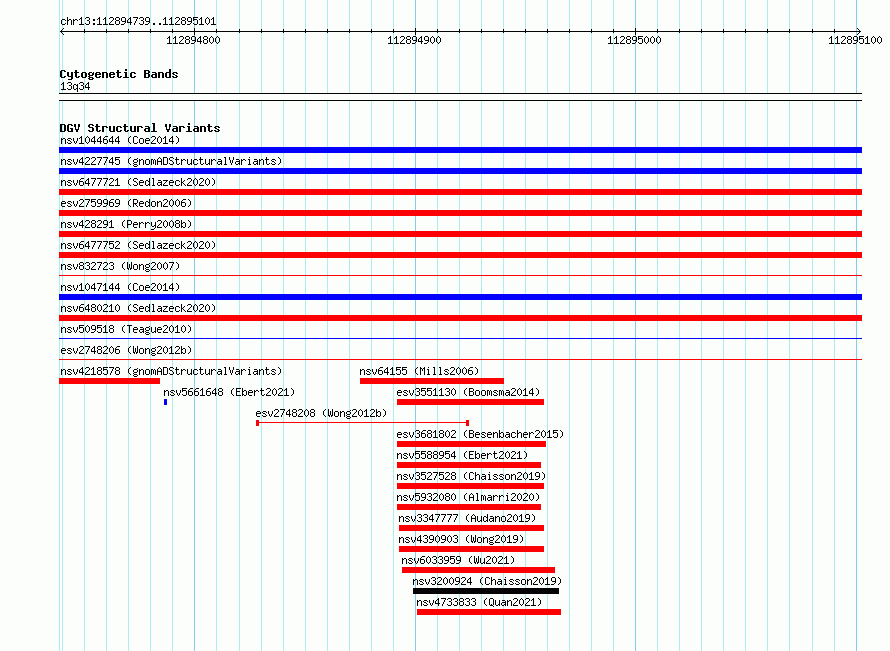Click the Cytogenetic Bands track title
The image size is (890, 651).
tap(119, 74)
